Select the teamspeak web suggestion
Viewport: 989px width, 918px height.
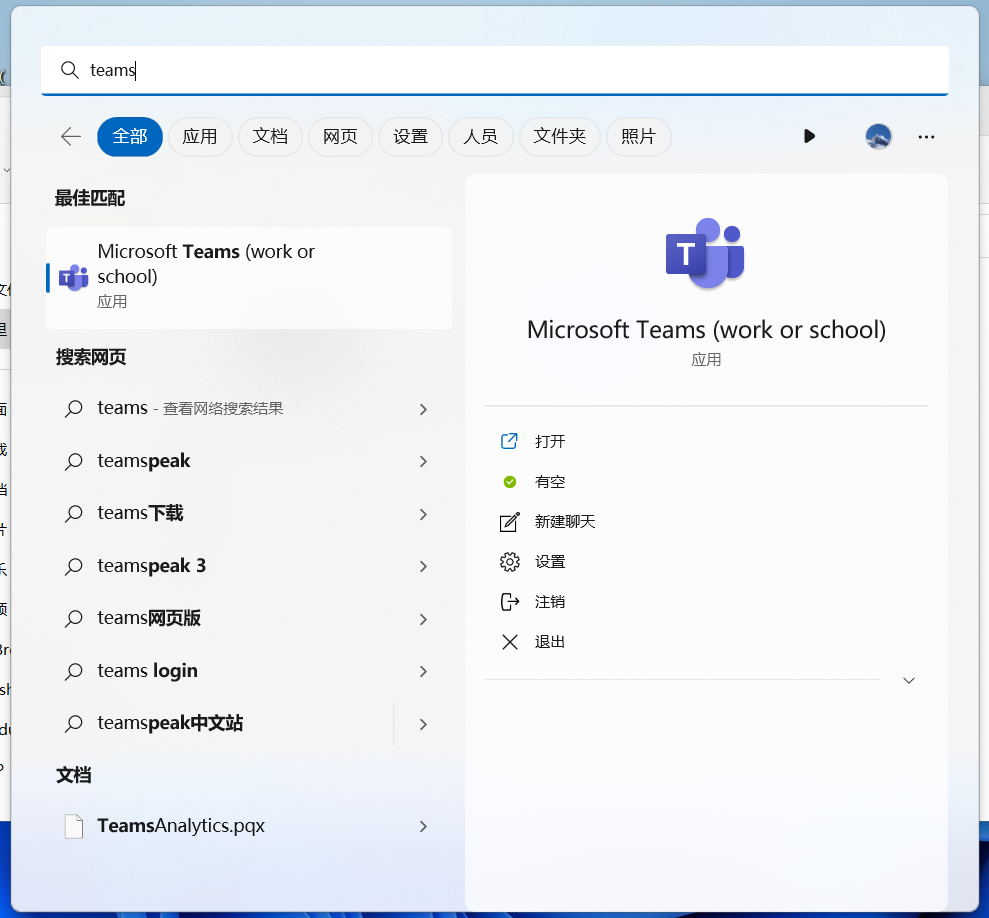pos(249,461)
